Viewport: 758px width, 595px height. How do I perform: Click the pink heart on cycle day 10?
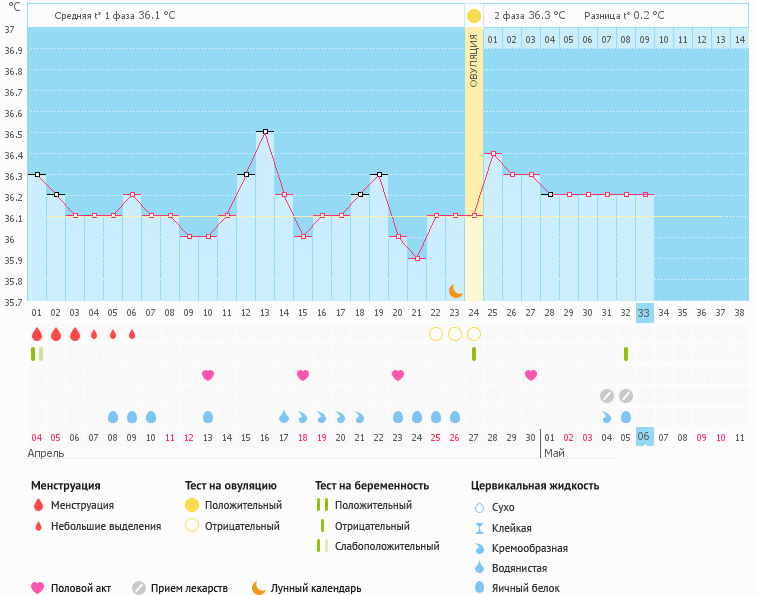click(x=208, y=375)
